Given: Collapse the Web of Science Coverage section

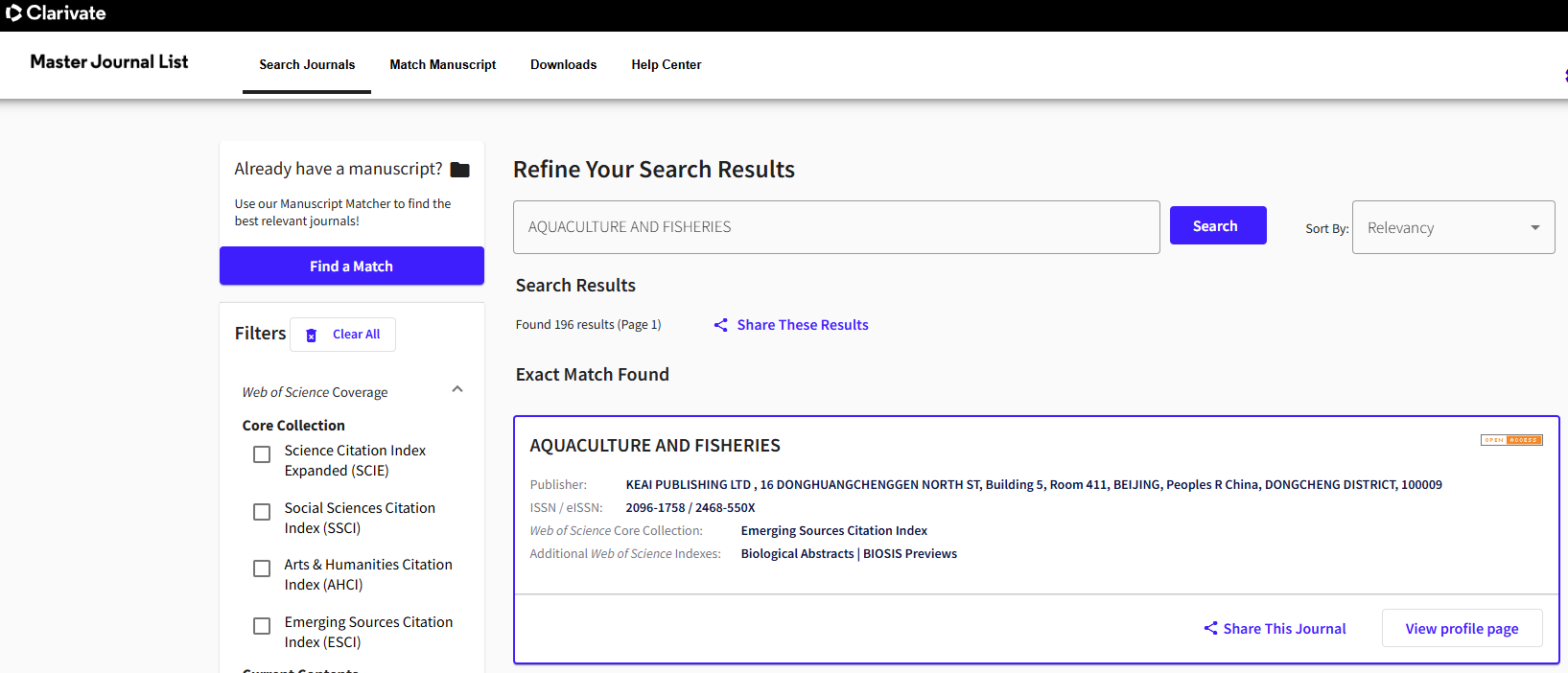Looking at the screenshot, I should (457, 389).
